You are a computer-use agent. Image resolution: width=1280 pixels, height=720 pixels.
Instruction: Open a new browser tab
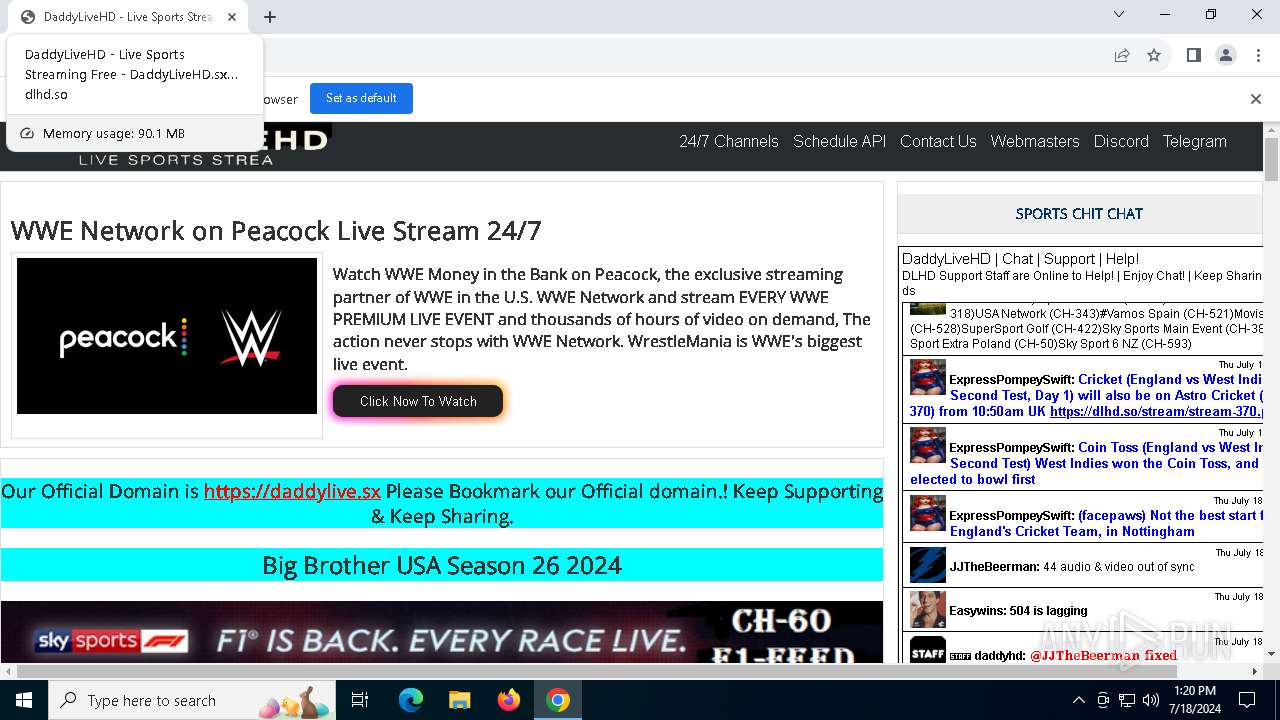[x=270, y=17]
